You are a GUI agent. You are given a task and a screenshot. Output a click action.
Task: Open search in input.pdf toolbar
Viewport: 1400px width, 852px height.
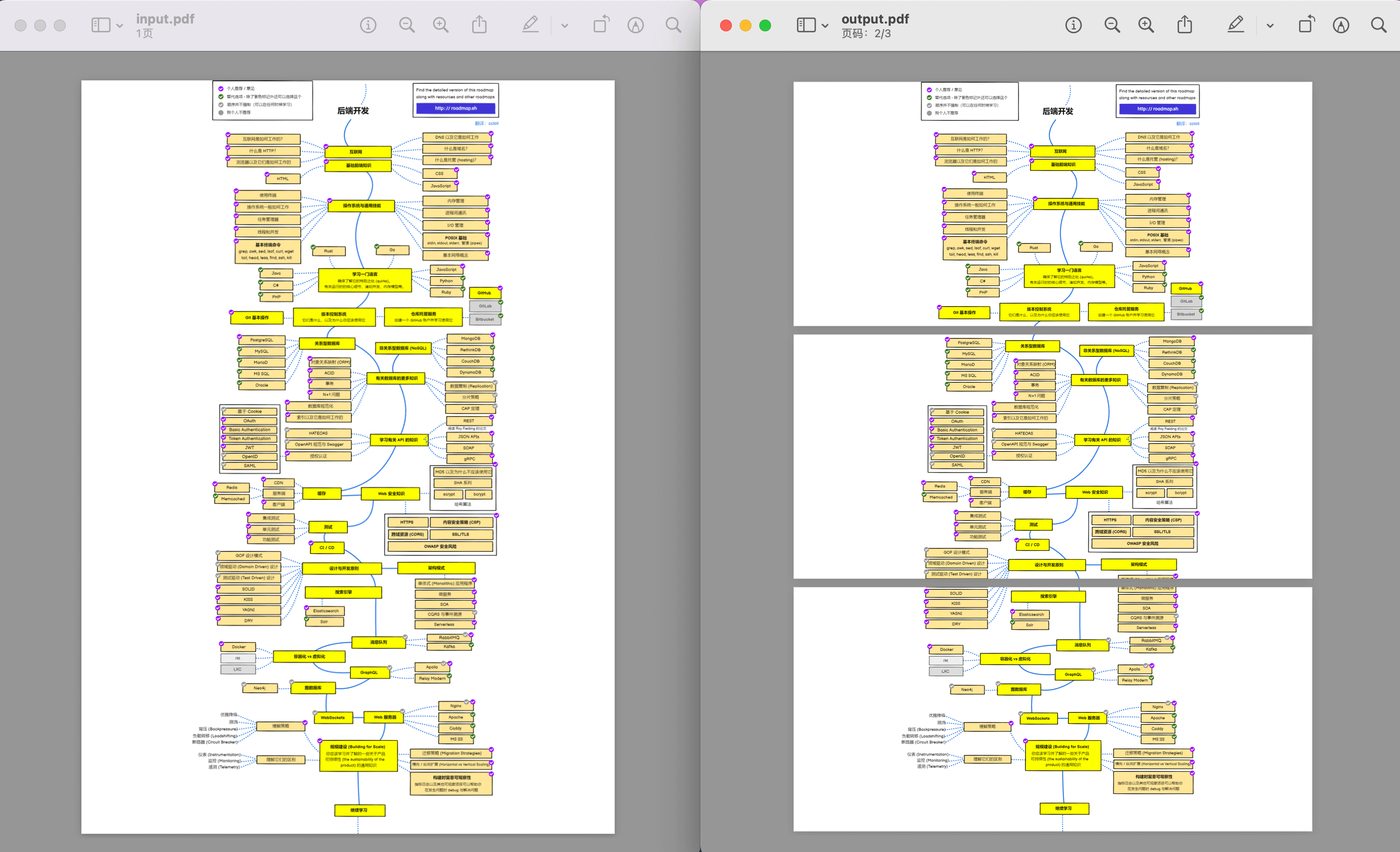pyautogui.click(x=673, y=25)
